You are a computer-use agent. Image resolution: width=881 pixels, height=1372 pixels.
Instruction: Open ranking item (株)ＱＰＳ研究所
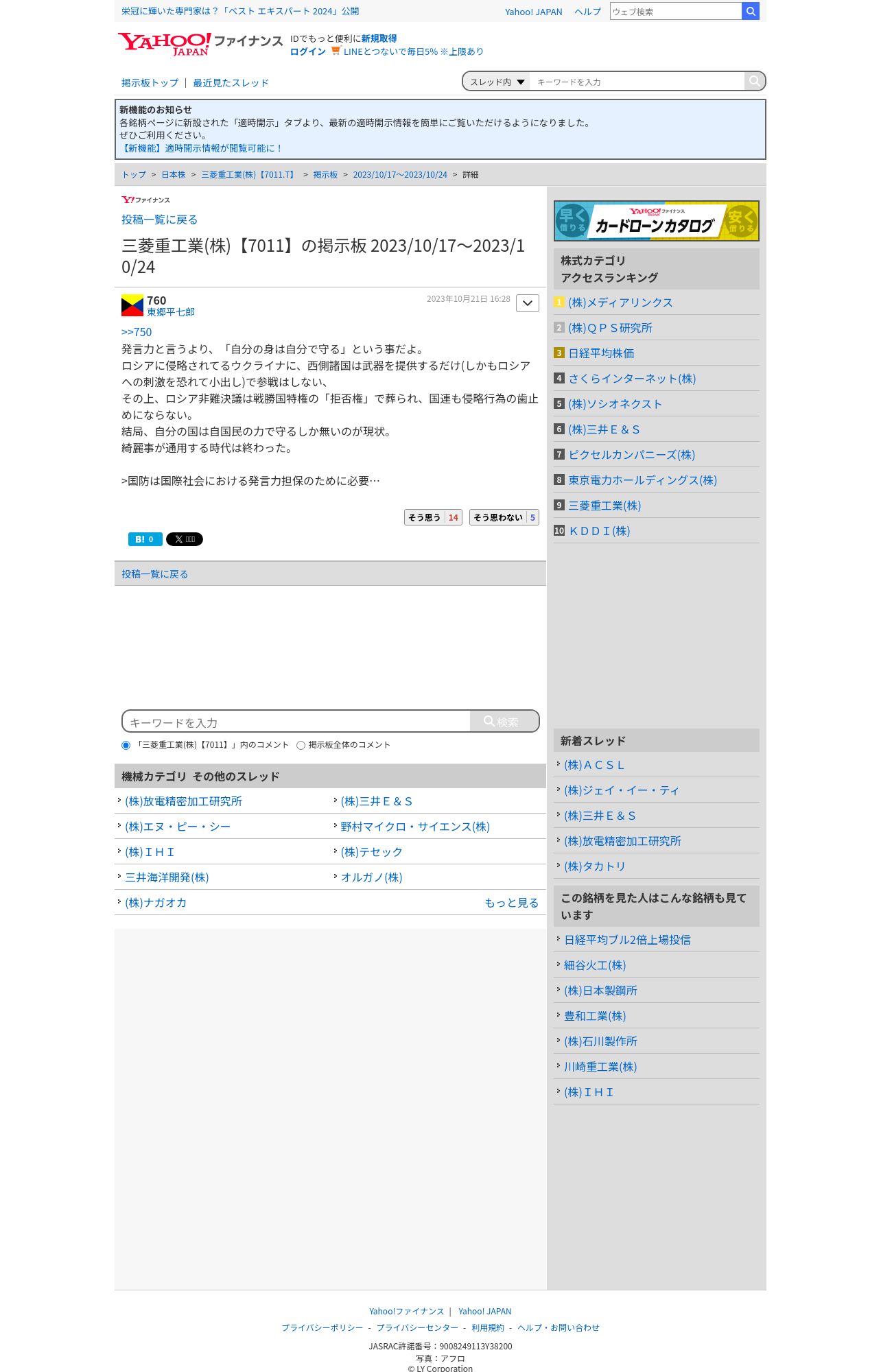click(x=610, y=328)
